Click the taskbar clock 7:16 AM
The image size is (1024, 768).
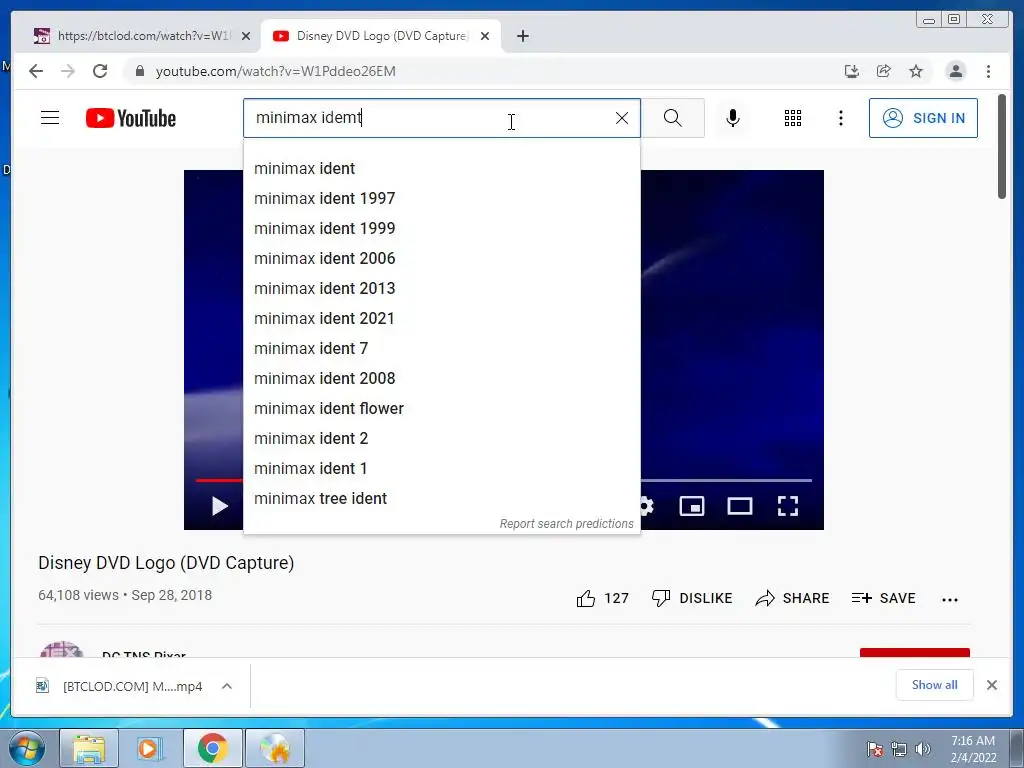(973, 749)
